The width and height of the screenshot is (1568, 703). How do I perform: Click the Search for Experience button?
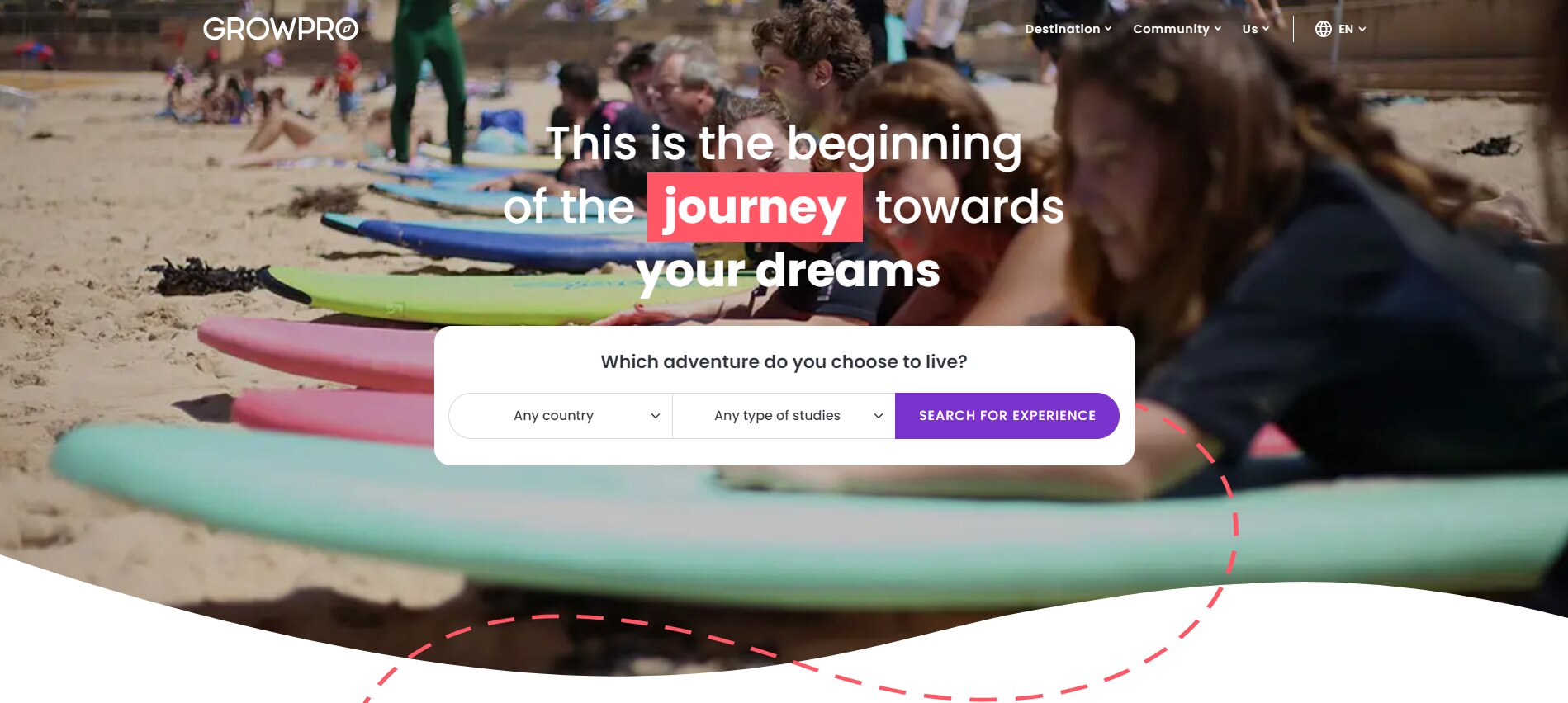tap(1007, 416)
